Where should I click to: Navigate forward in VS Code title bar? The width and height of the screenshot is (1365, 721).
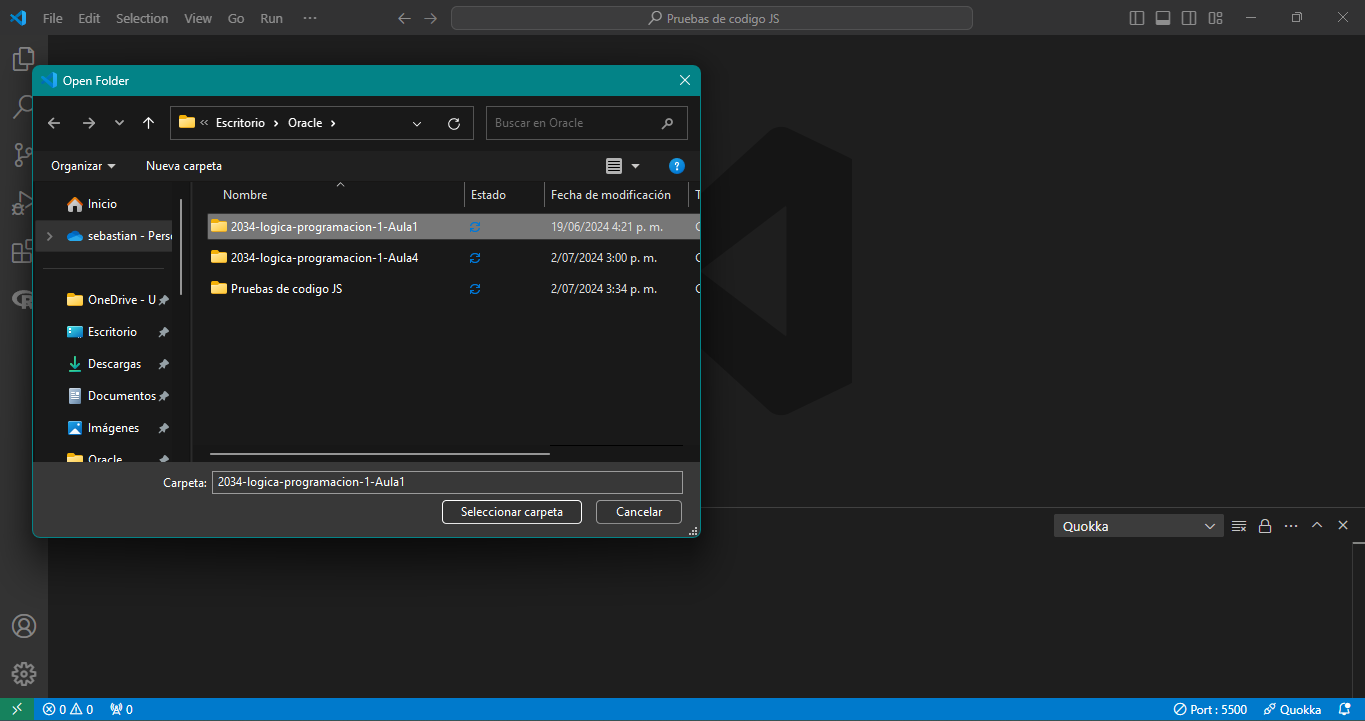430,18
